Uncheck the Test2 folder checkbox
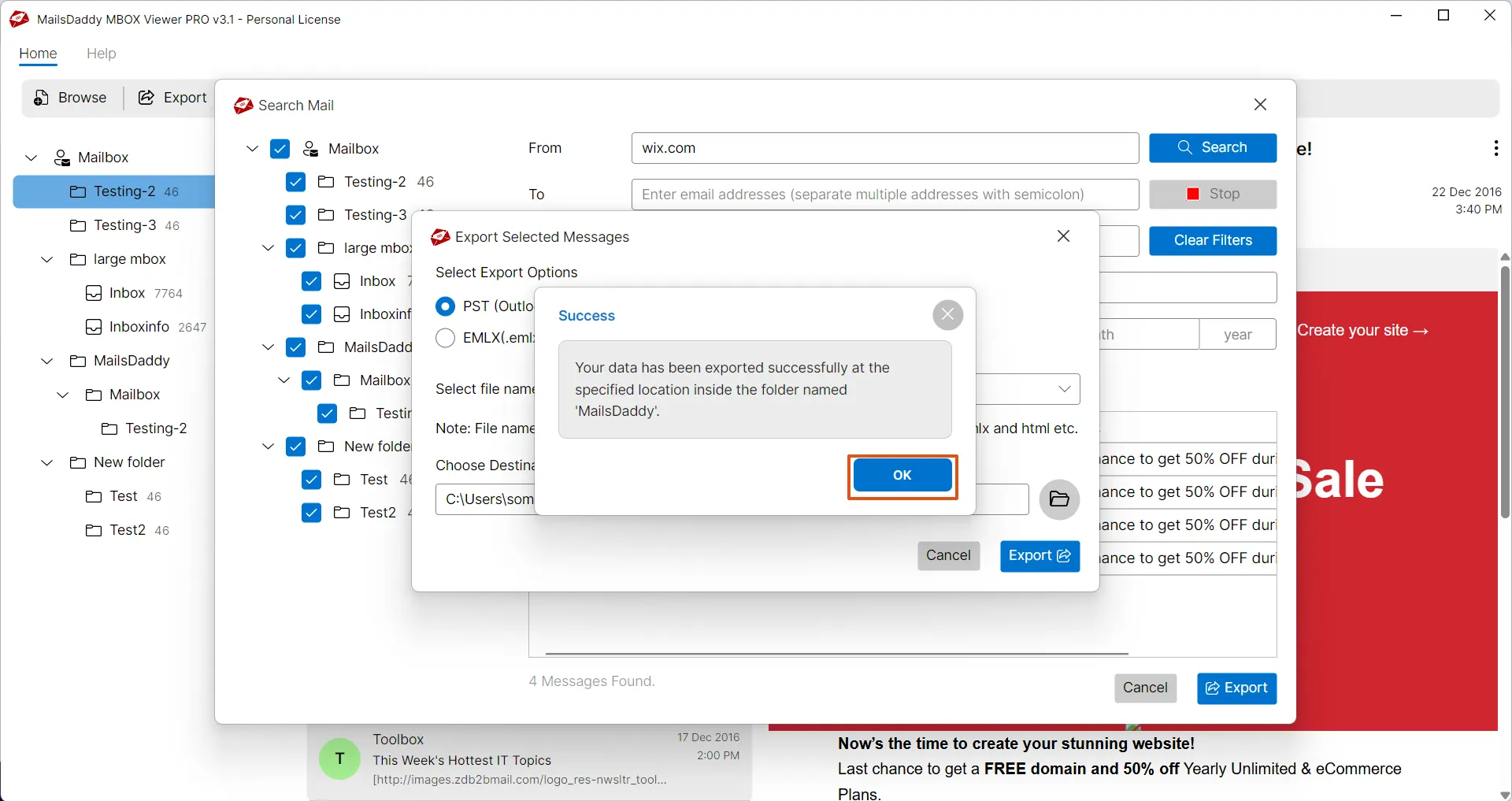 click(311, 513)
